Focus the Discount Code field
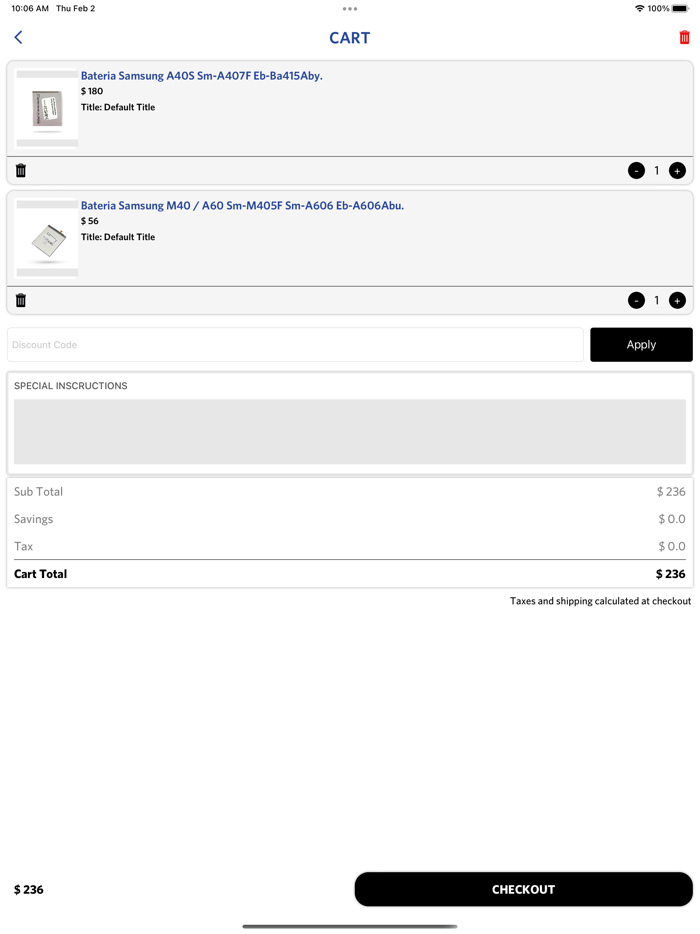The image size is (700, 934). (x=295, y=345)
